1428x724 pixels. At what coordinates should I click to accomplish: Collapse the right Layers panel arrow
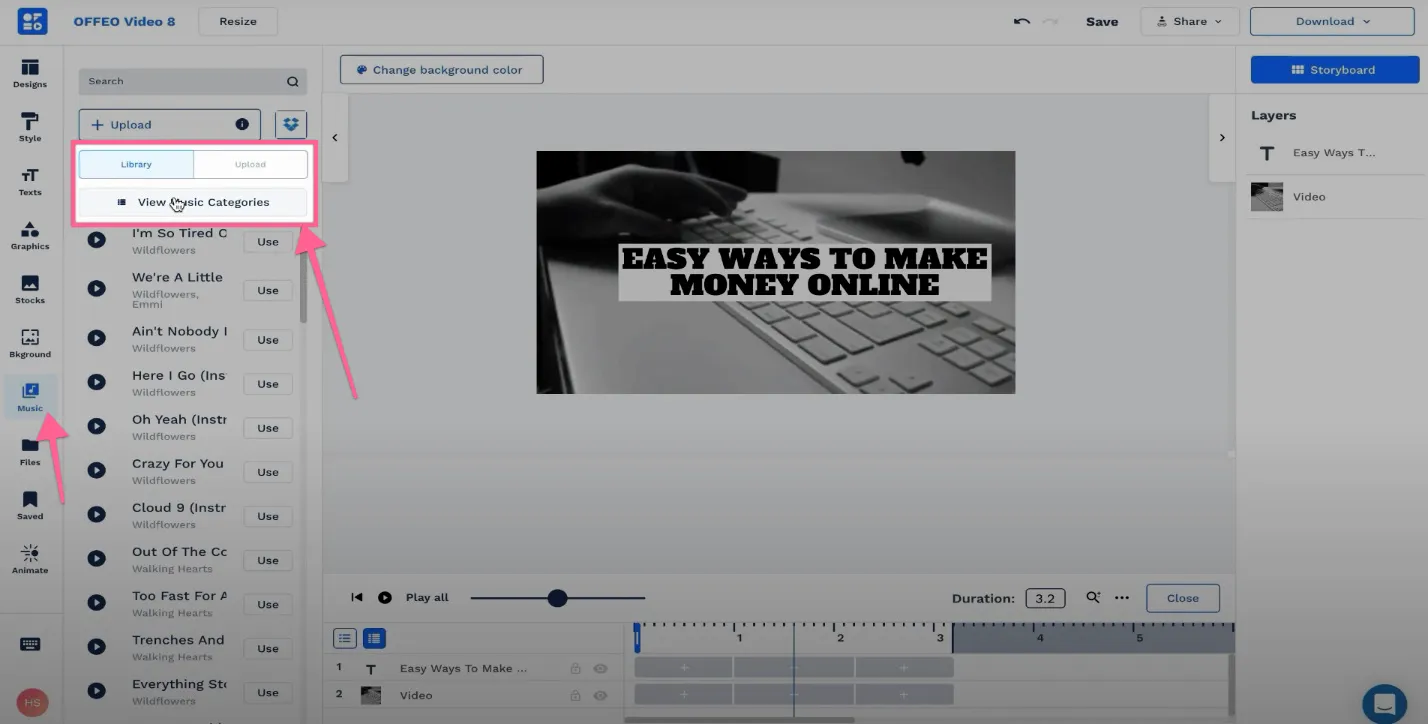(x=1222, y=138)
